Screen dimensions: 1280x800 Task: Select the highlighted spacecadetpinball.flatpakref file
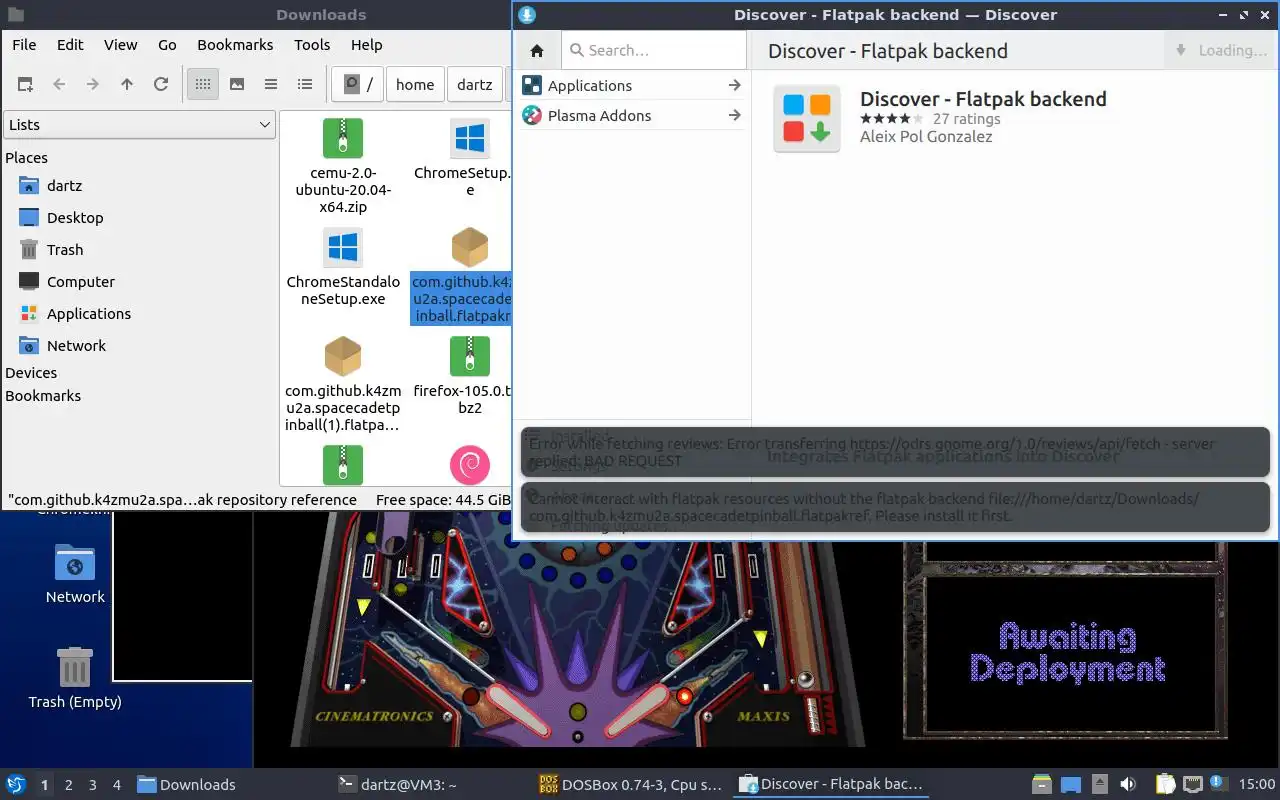(463, 275)
